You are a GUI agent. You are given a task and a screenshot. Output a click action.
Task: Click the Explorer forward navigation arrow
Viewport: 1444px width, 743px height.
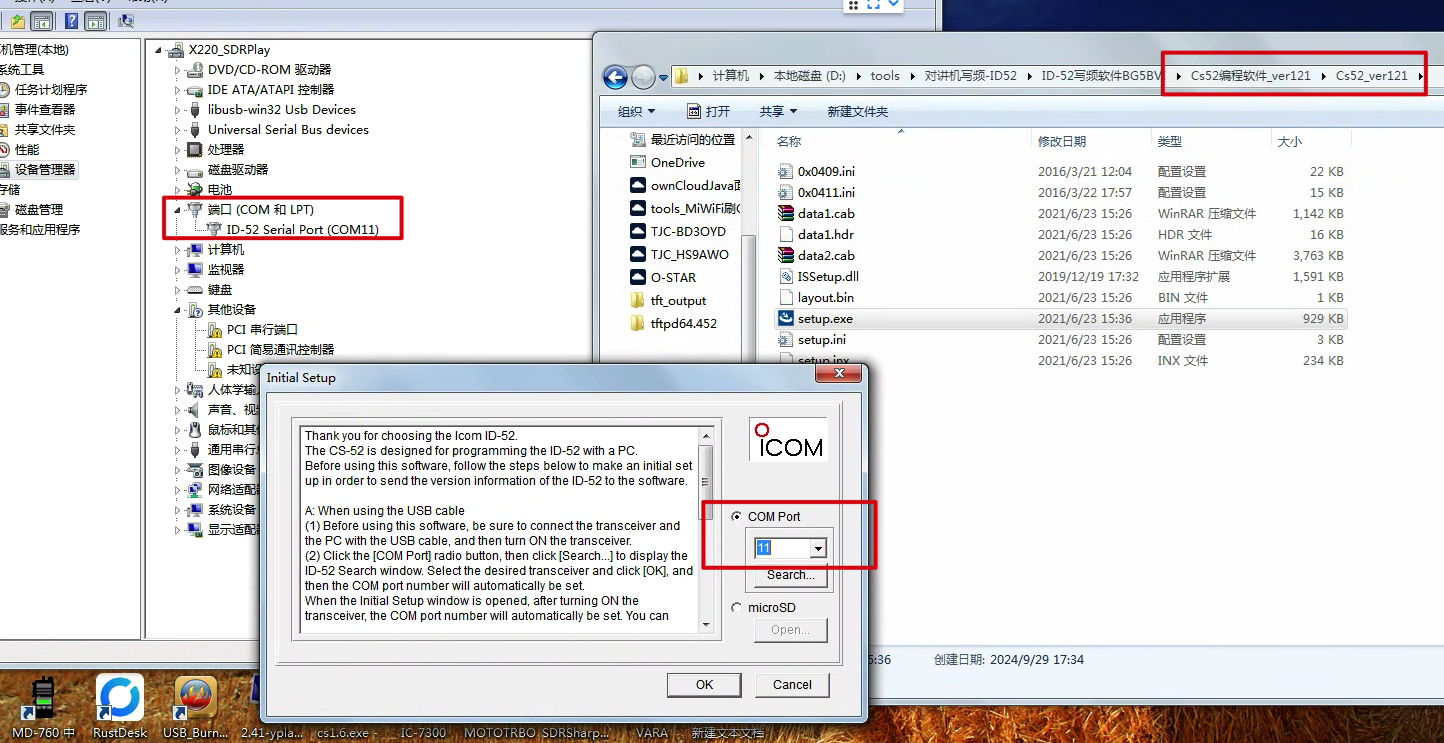[x=644, y=77]
